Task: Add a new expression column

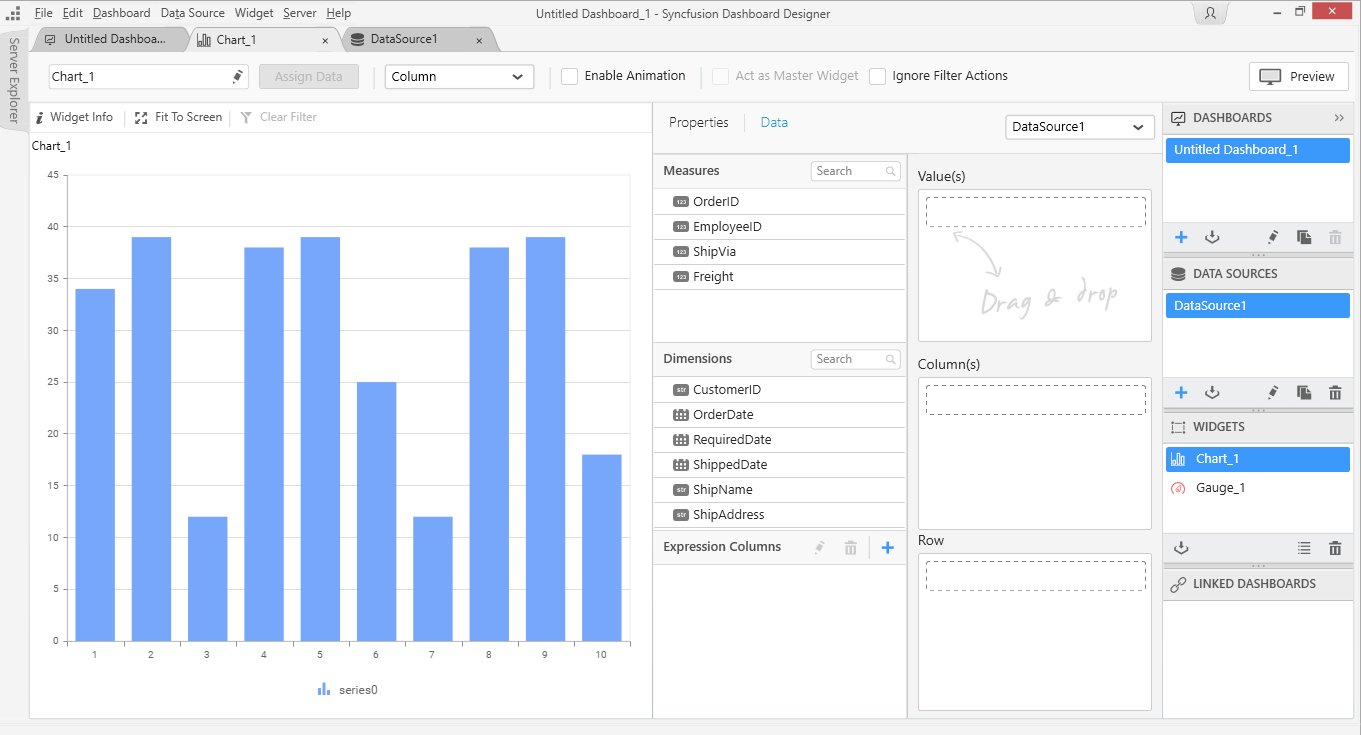Action: [x=887, y=547]
